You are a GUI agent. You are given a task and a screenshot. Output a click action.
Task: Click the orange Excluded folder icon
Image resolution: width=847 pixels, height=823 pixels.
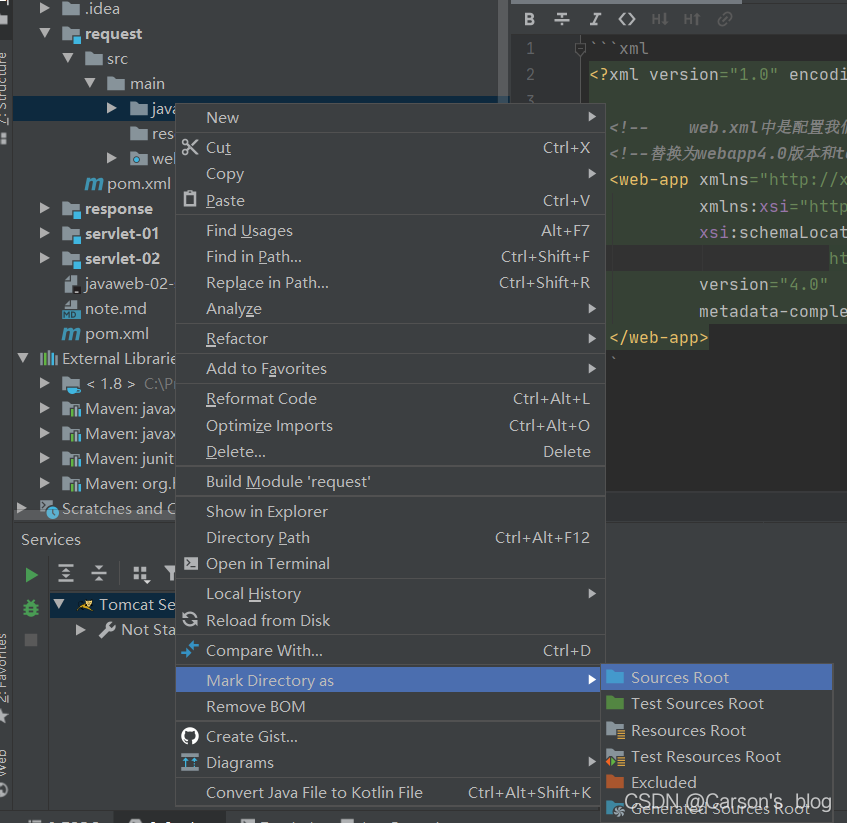(615, 781)
